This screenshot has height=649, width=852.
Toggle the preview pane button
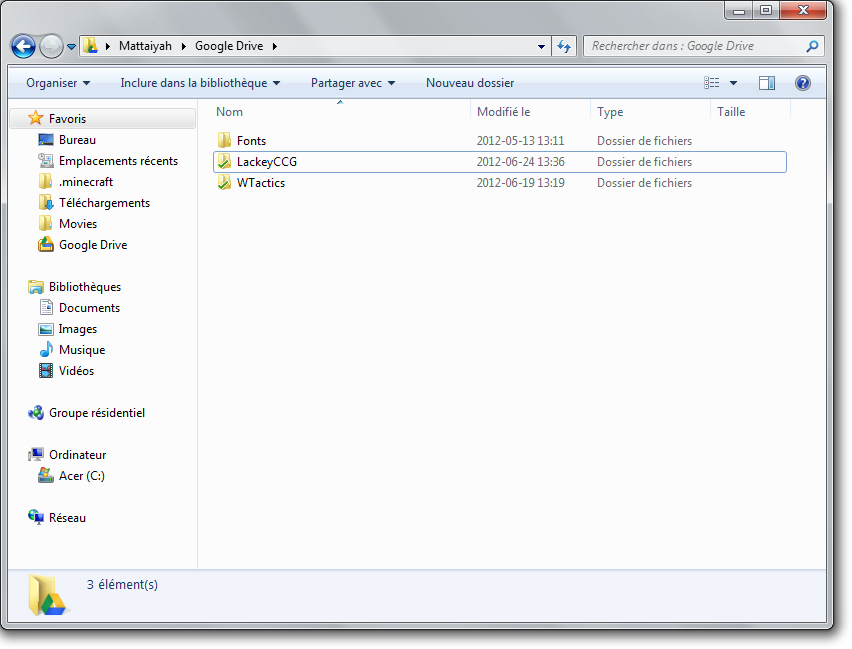click(767, 83)
